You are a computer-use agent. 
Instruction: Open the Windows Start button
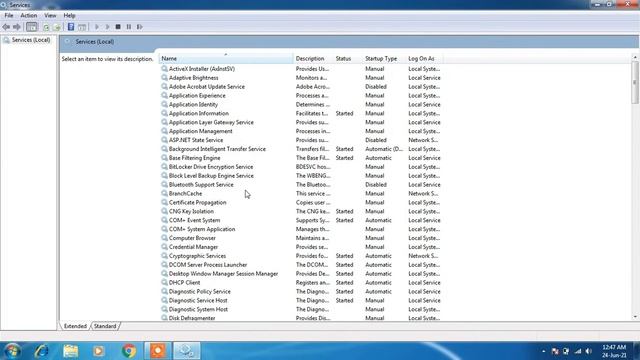click(x=12, y=351)
